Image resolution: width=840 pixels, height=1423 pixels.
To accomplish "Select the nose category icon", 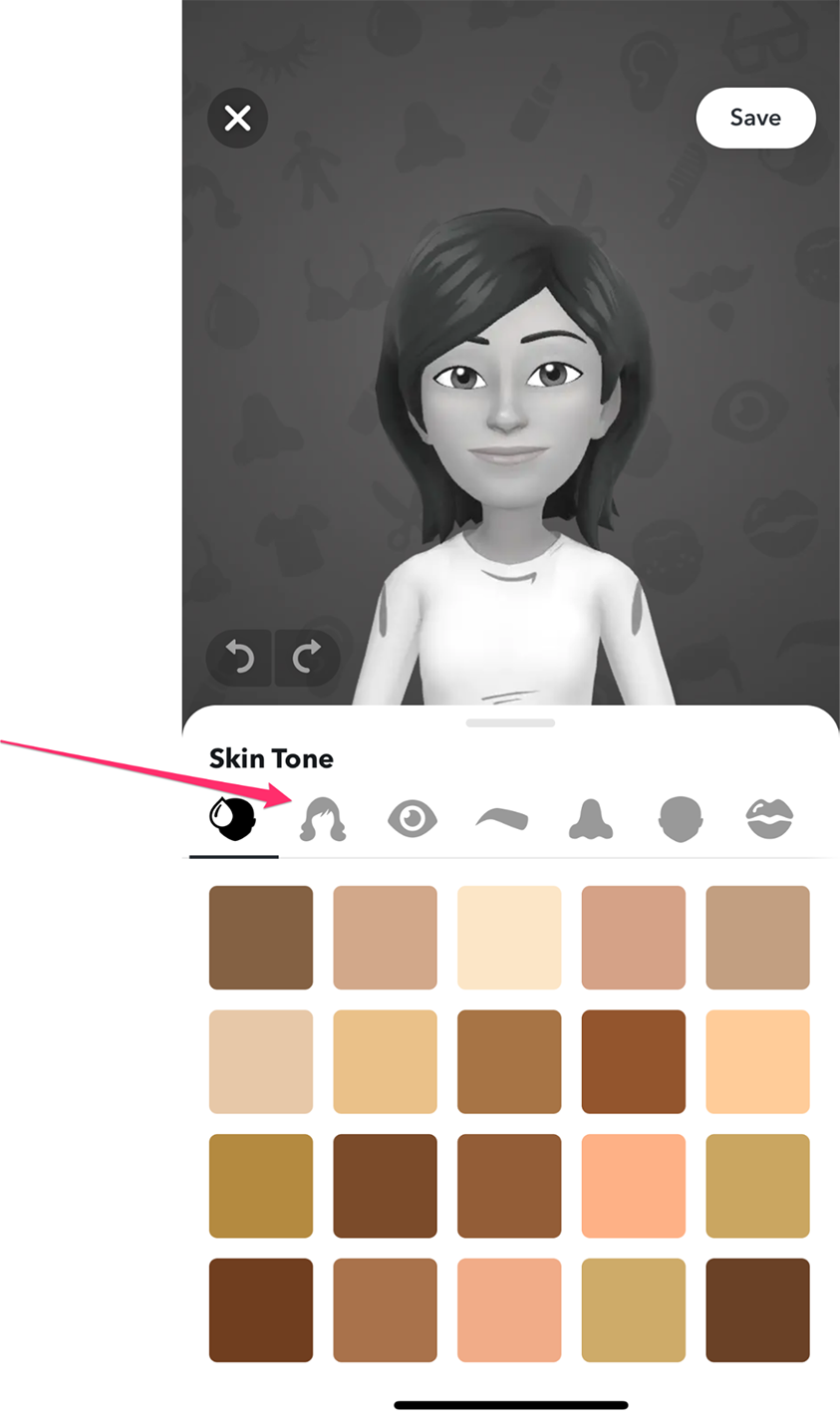I will click(591, 819).
